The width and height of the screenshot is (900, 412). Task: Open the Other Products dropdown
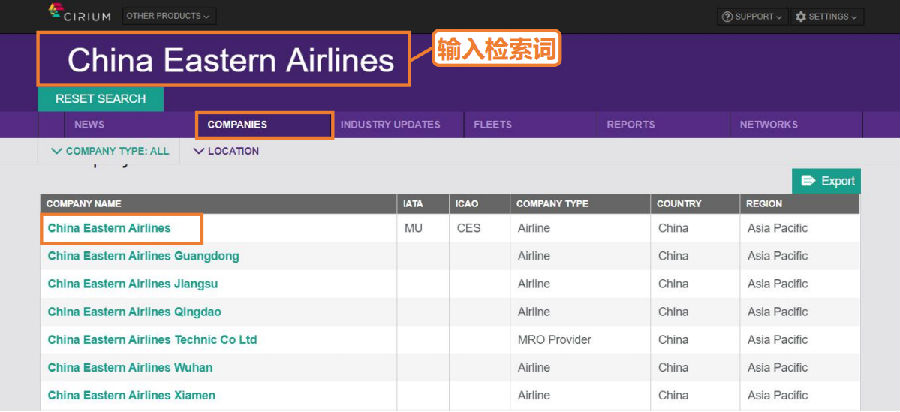tap(168, 16)
